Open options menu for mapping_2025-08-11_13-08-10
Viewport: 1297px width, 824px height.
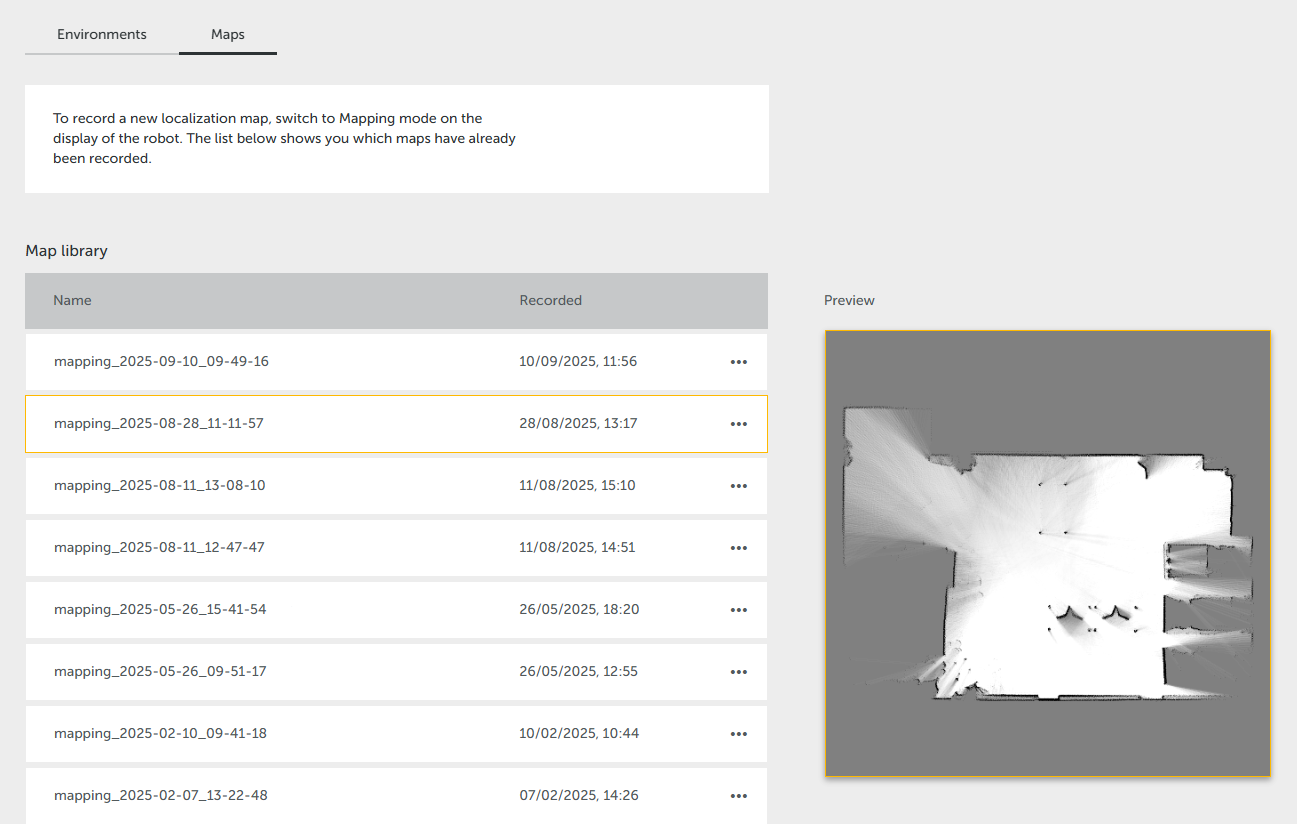pos(739,486)
